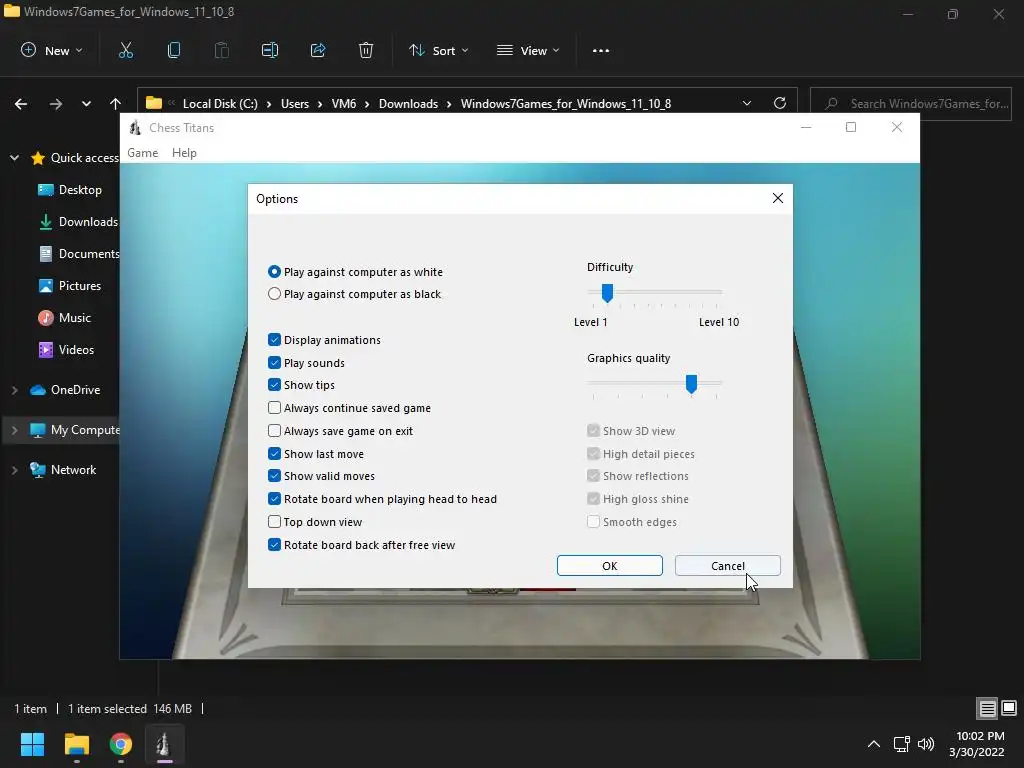Open Documents in the sidebar
Image resolution: width=1024 pixels, height=768 pixels.
click(80, 253)
